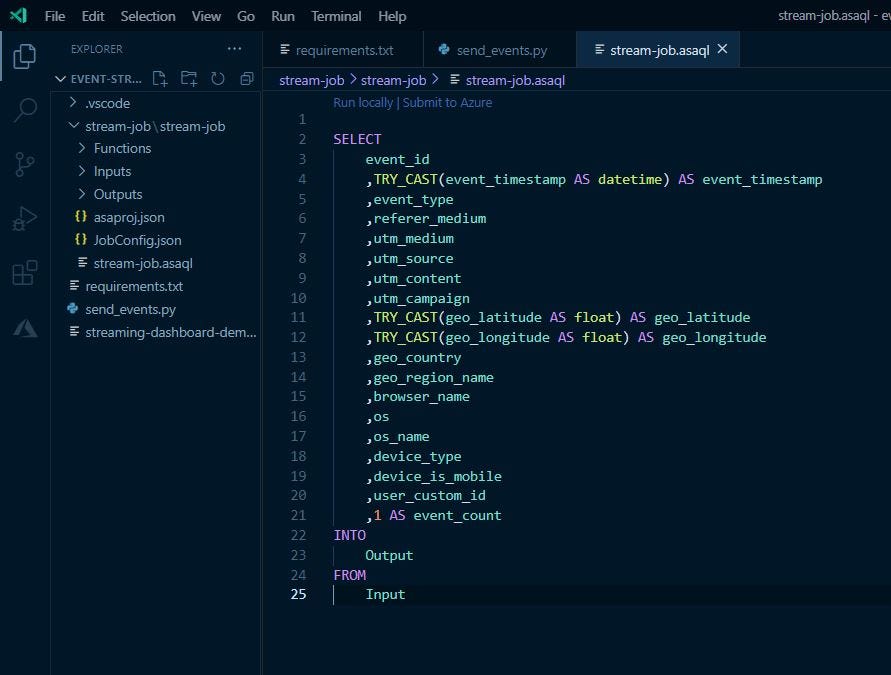Click the Submit to Azure link

pyautogui.click(x=447, y=102)
